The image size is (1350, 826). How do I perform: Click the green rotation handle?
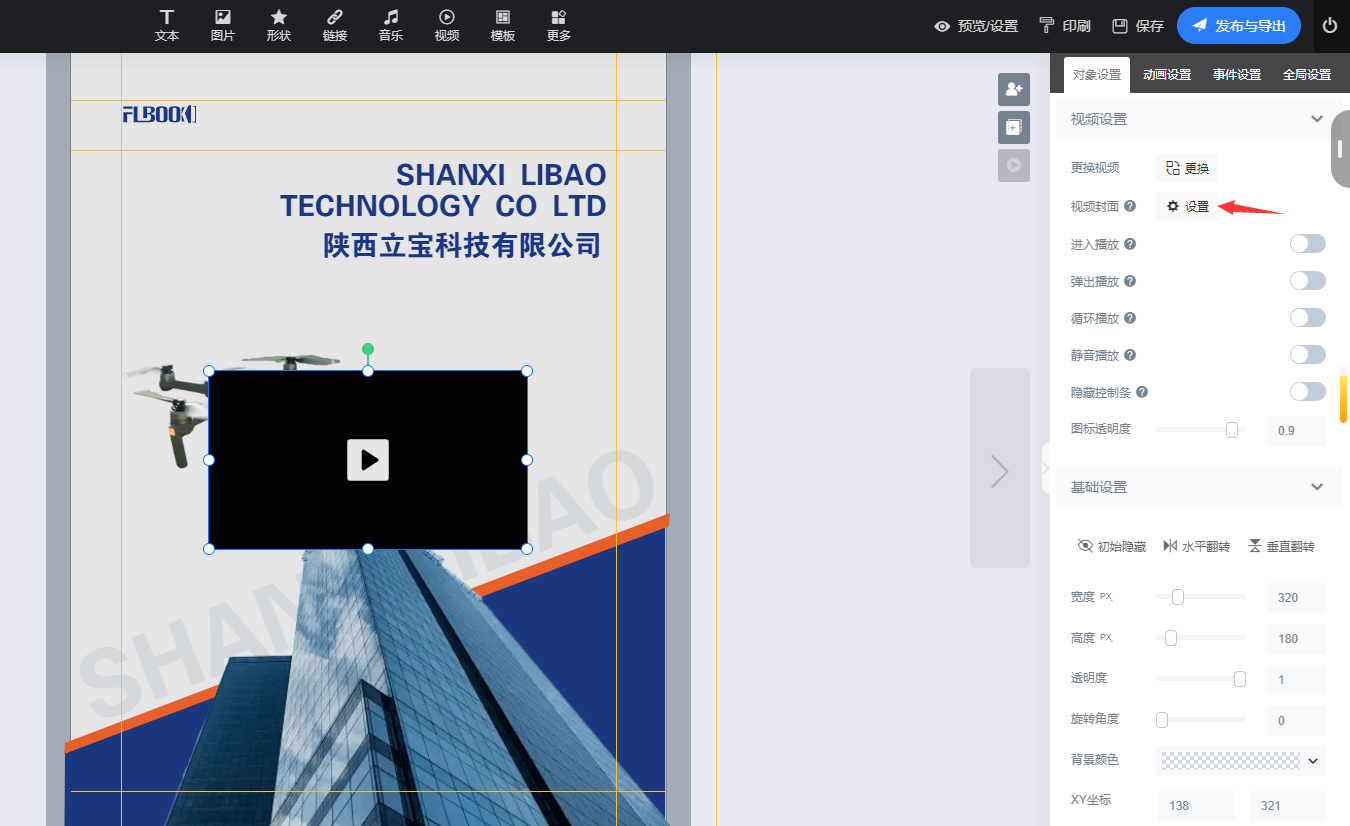tap(368, 349)
